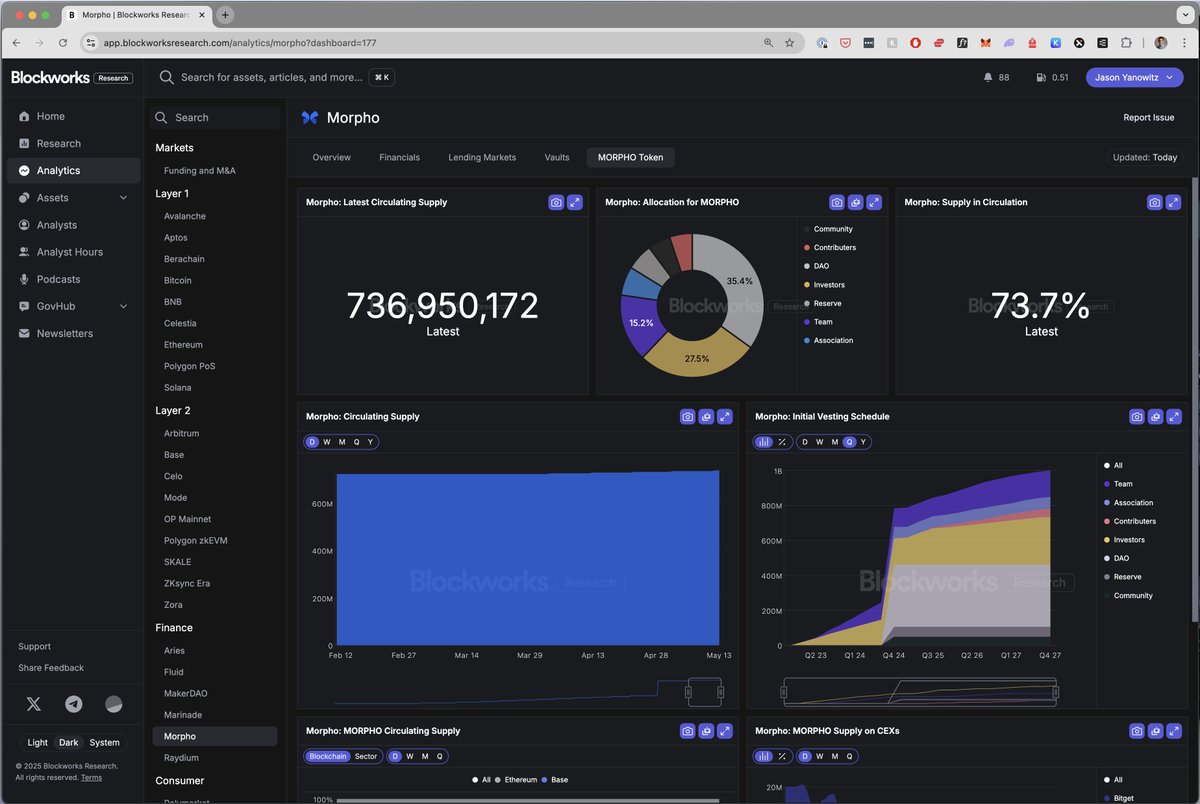
Task: Expand the Initial Vesting Schedule chart
Action: pyautogui.click(x=1174, y=417)
